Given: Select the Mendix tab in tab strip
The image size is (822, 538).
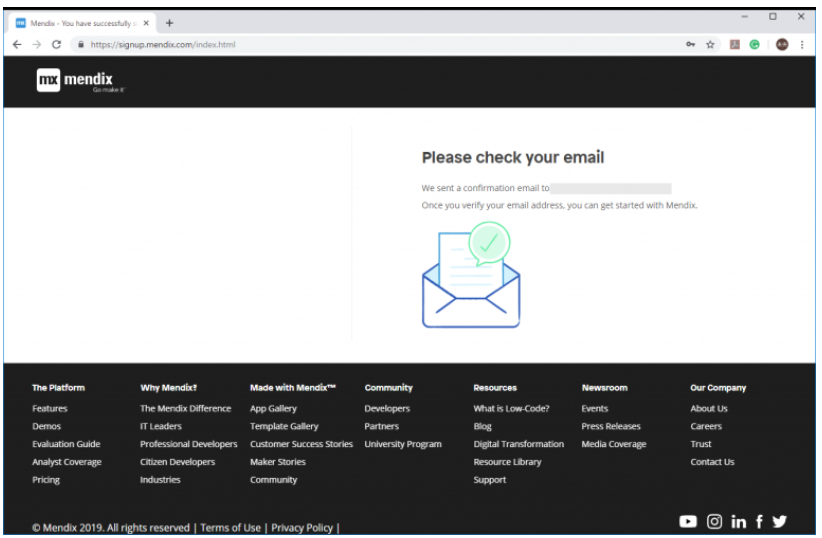Looking at the screenshot, I should (83, 23).
